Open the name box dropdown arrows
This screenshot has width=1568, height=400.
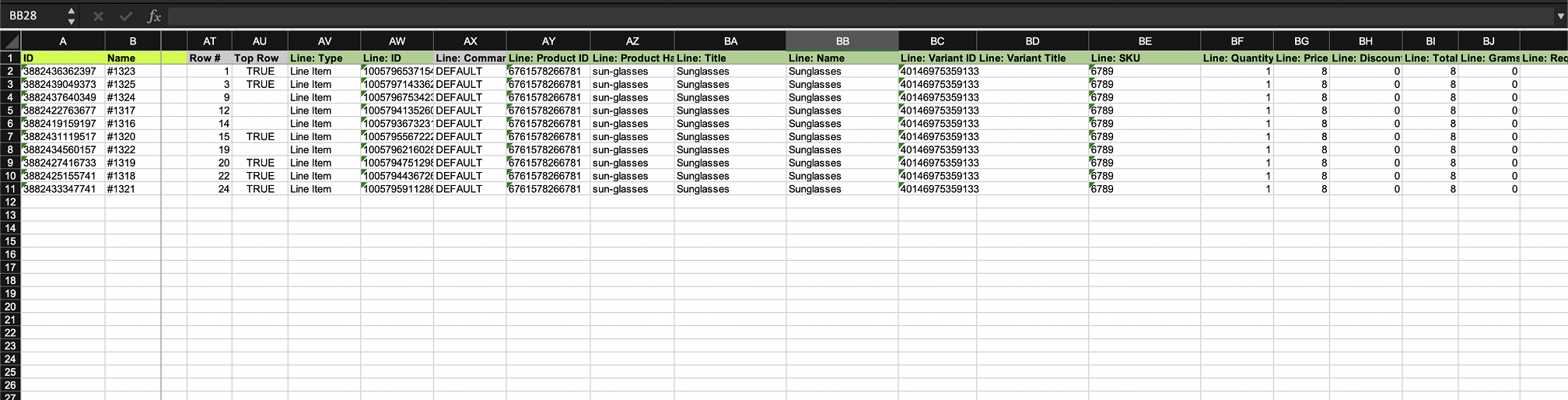click(71, 16)
